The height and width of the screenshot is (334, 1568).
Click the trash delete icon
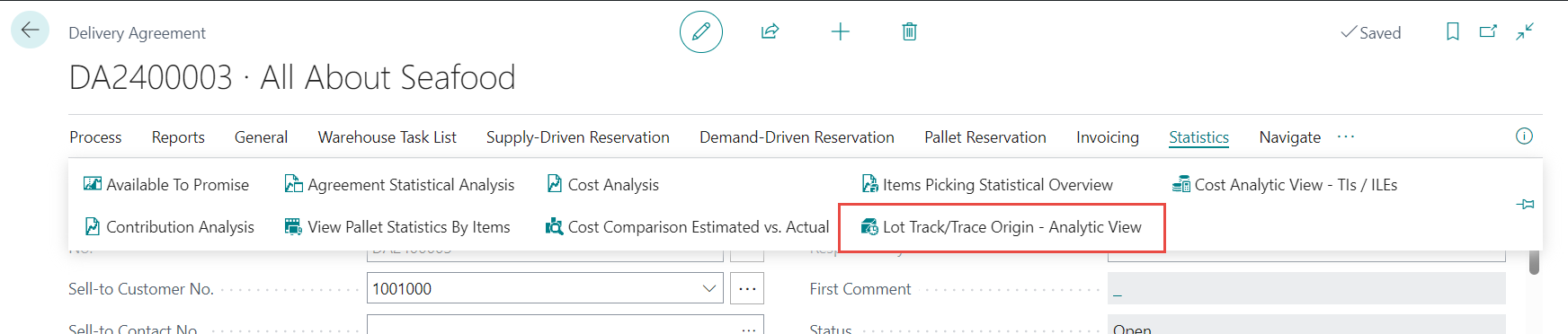[x=909, y=31]
